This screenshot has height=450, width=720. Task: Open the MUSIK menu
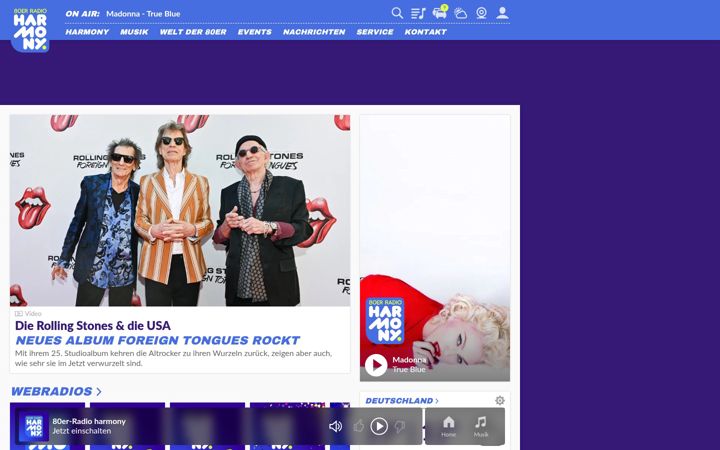pyautogui.click(x=134, y=32)
